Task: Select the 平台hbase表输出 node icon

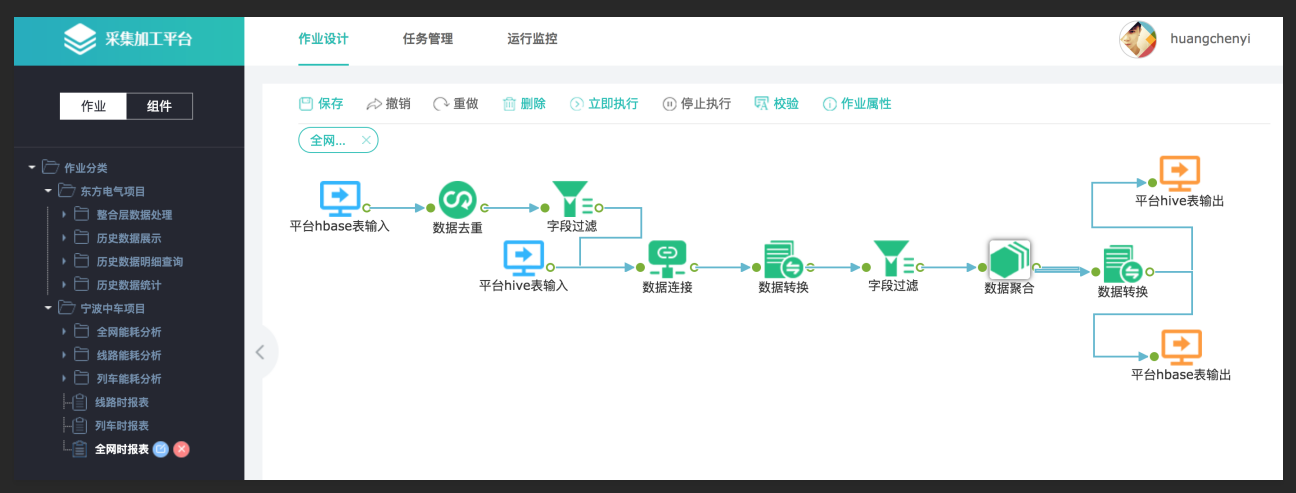Action: click(1181, 348)
